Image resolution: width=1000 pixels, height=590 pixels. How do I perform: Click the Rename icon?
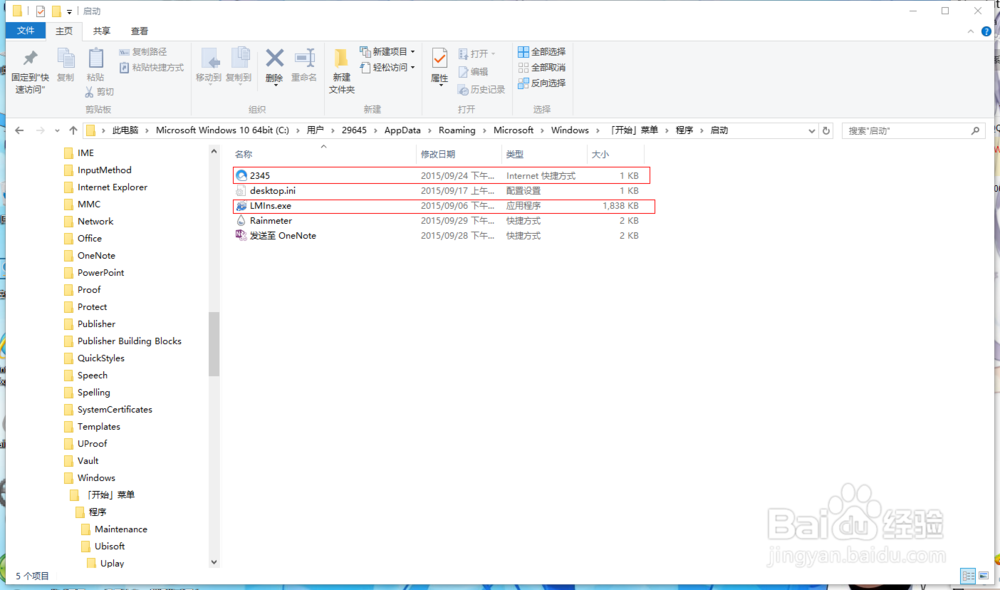coord(304,59)
